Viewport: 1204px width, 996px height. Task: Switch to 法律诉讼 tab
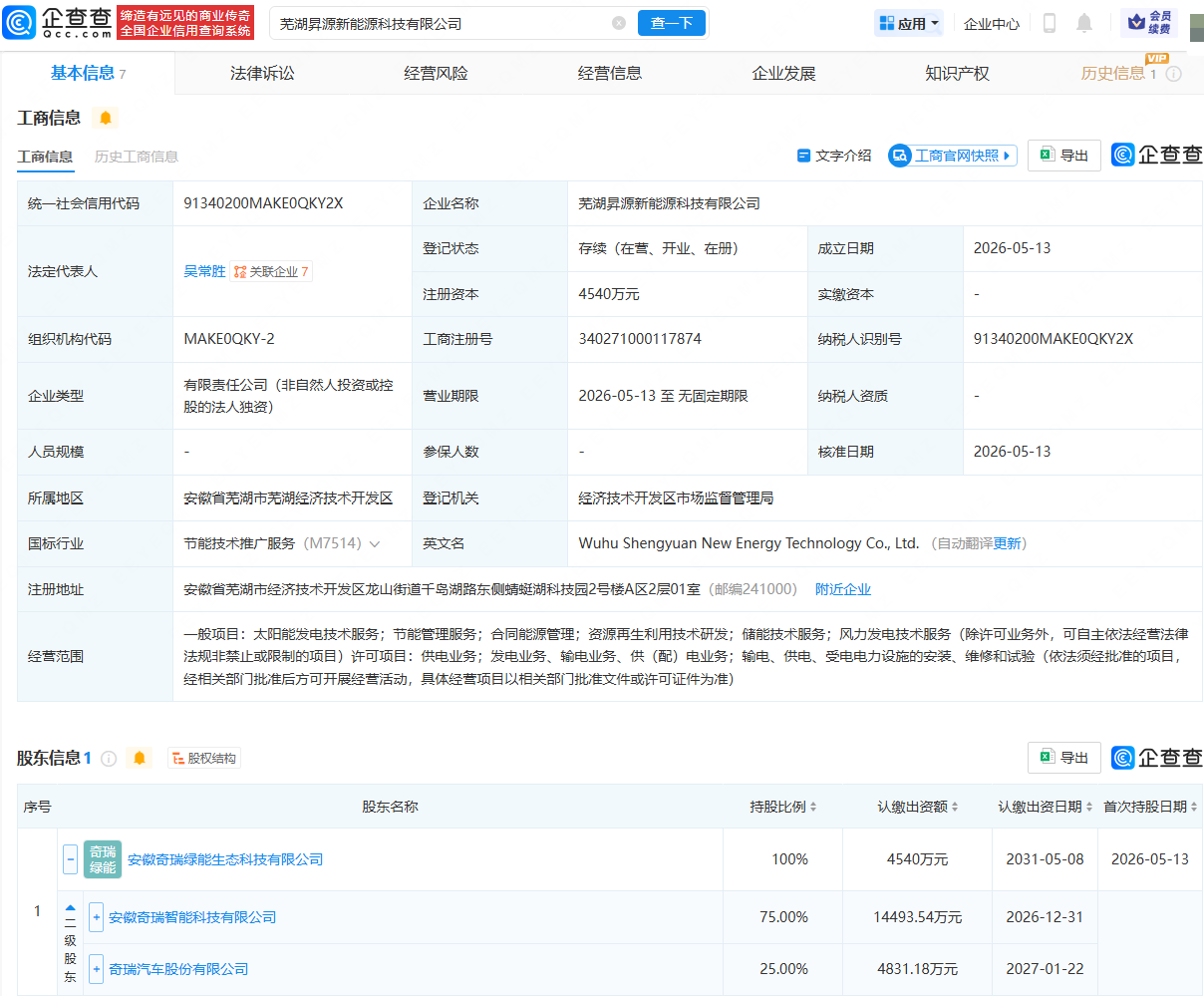tap(262, 74)
